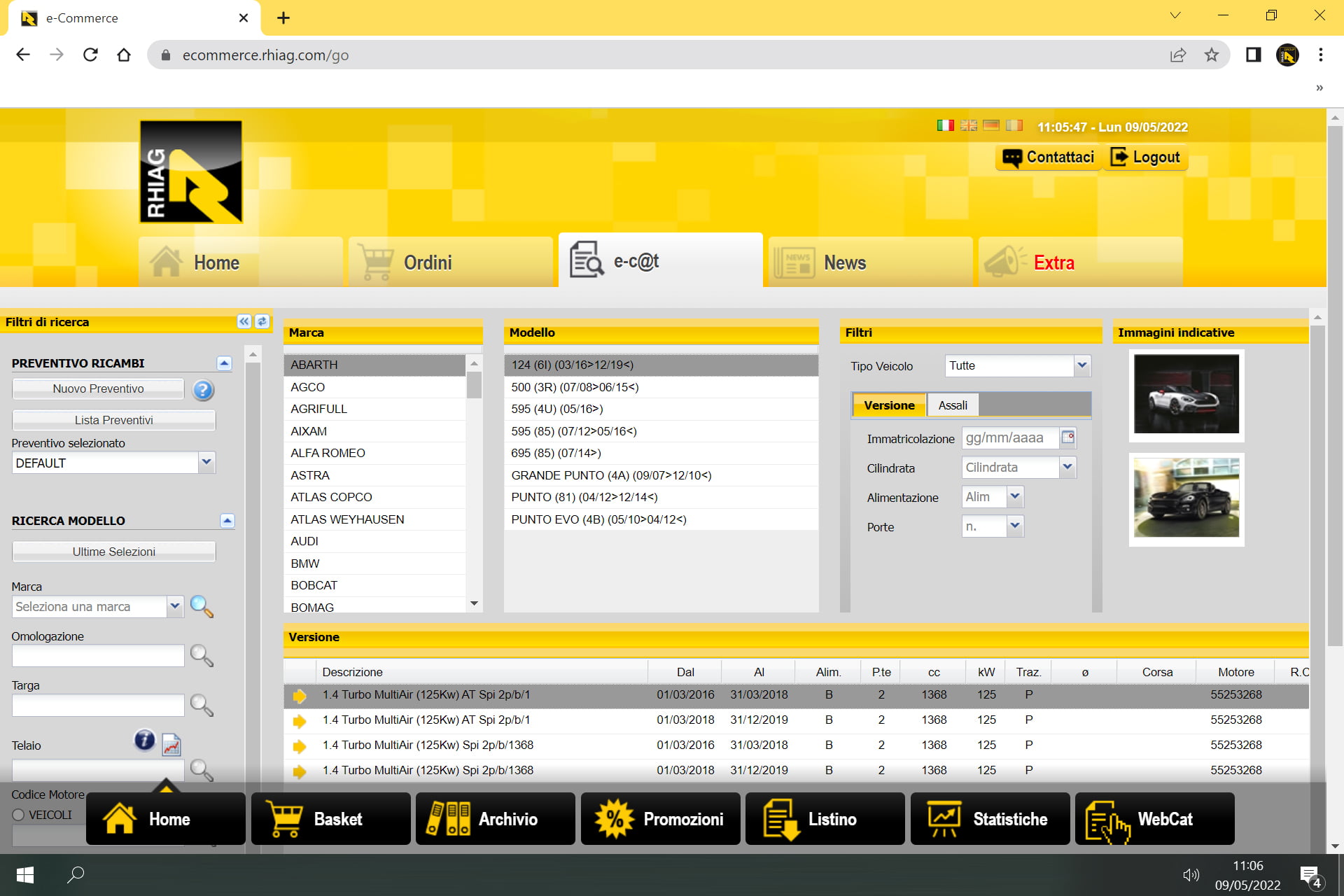Click the Omologazione input field

(98, 656)
